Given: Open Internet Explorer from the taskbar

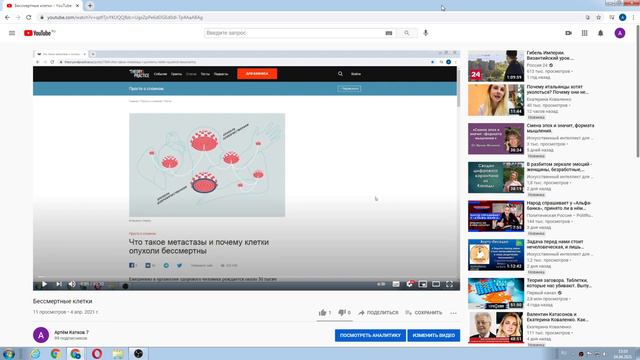Looking at the screenshot, I should (x=36, y=354).
